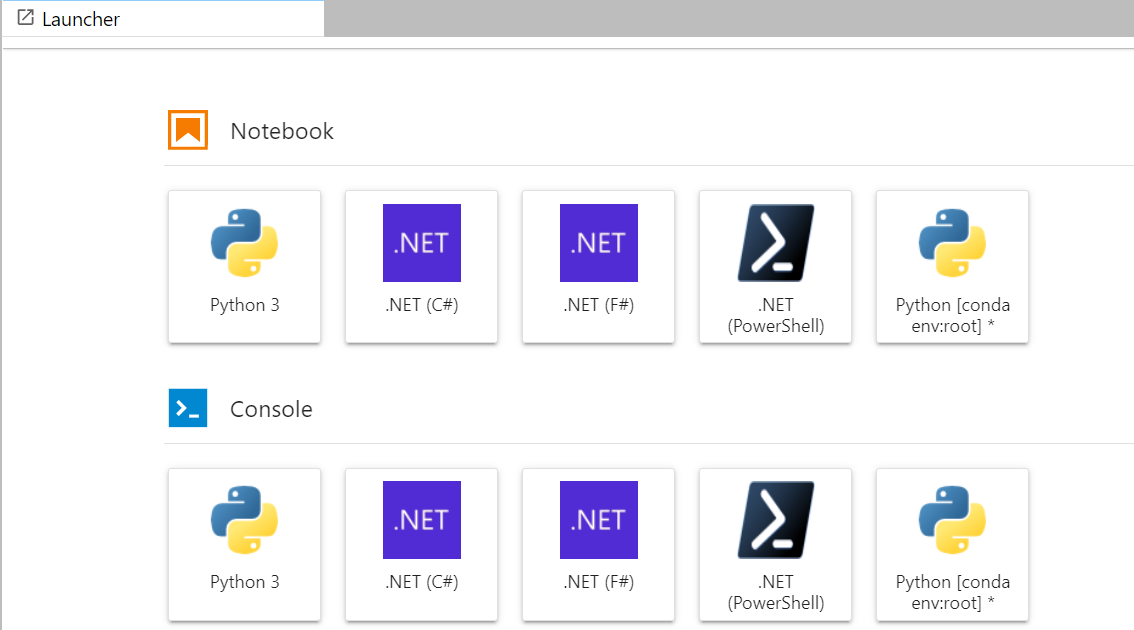Click the Console section heading
The height and width of the screenshot is (630, 1134).
[271, 408]
